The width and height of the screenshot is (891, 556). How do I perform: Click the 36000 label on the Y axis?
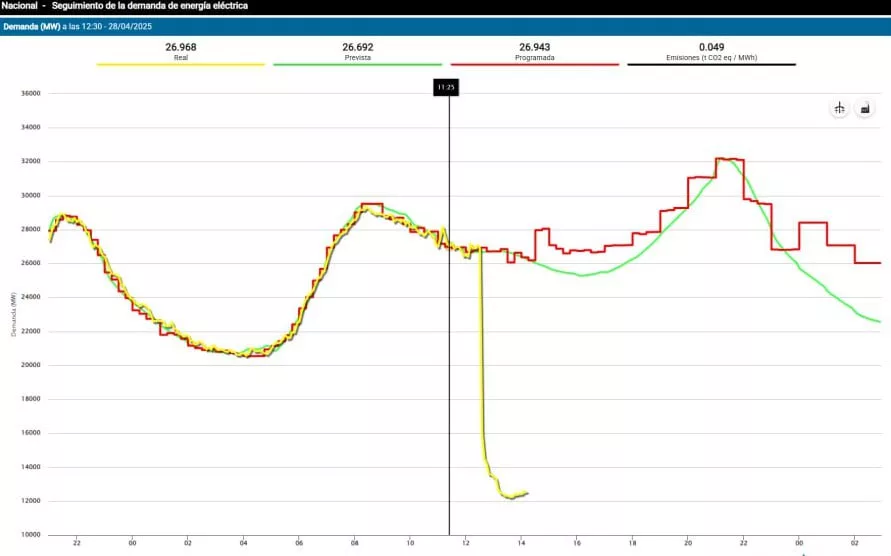30,94
